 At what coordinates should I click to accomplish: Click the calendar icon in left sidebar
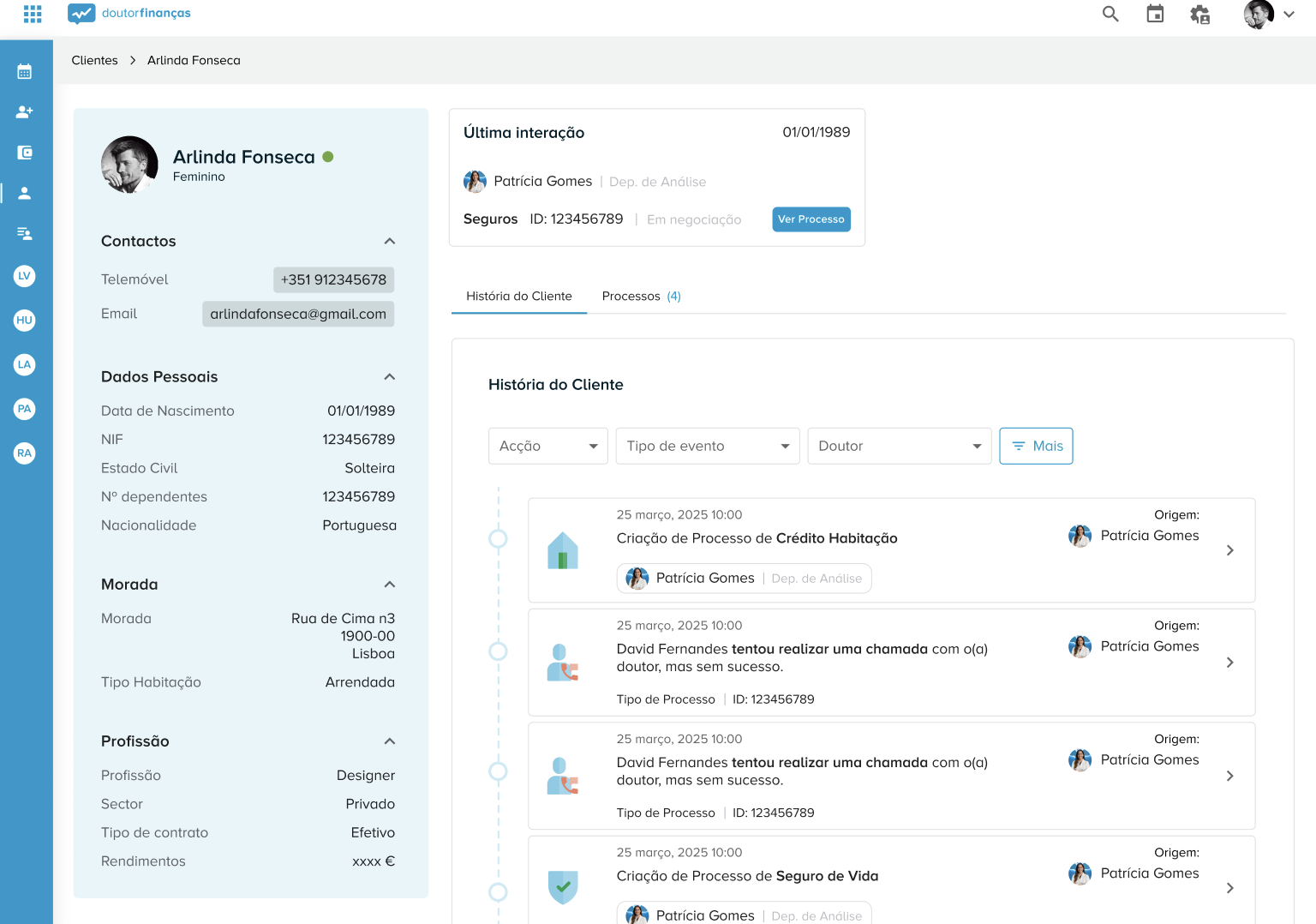click(25, 72)
